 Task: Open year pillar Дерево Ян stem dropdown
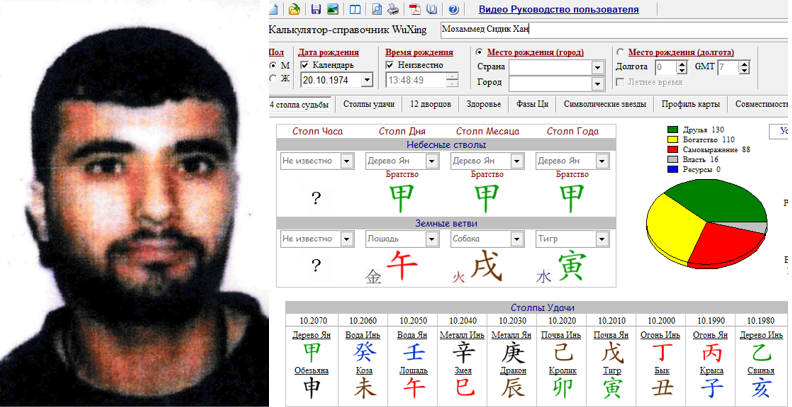tap(602, 161)
